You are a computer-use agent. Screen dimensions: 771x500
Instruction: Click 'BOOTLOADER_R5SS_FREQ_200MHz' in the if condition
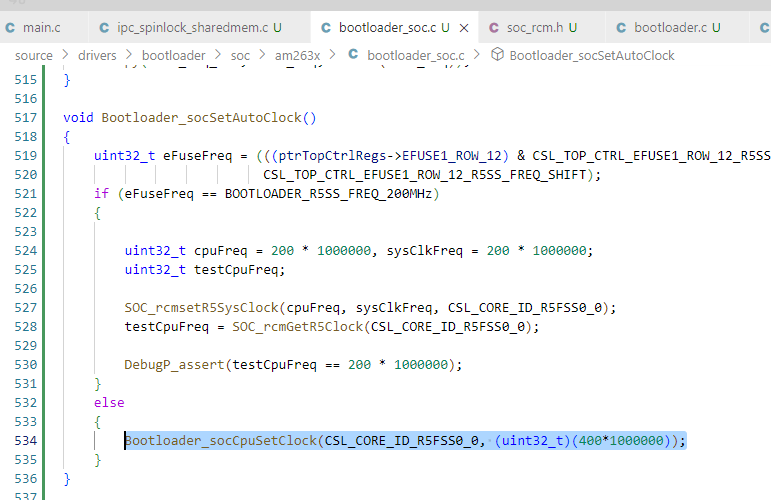pos(328,194)
